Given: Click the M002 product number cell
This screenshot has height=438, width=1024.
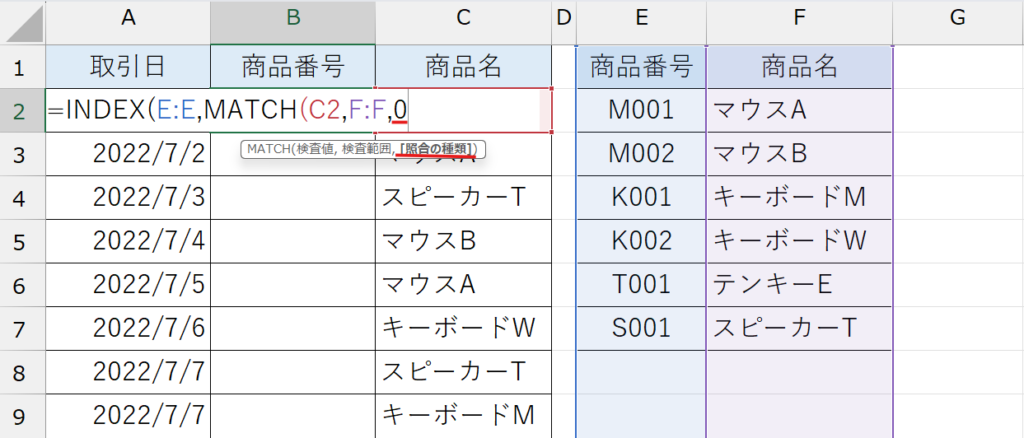Looking at the screenshot, I should (x=641, y=154).
